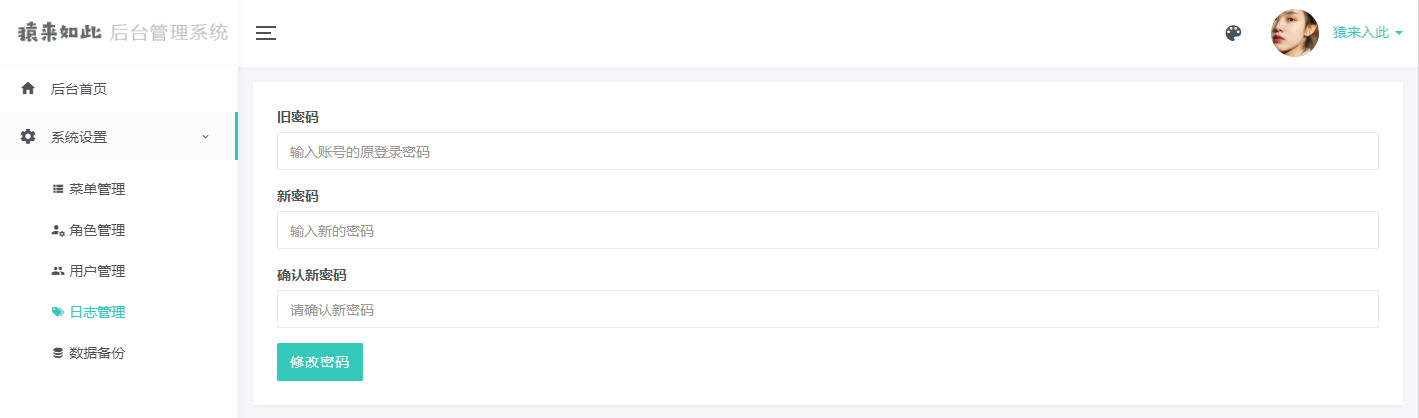Open the 菜单管理 menu item
Screen dimensions: 1419x418
(97, 189)
